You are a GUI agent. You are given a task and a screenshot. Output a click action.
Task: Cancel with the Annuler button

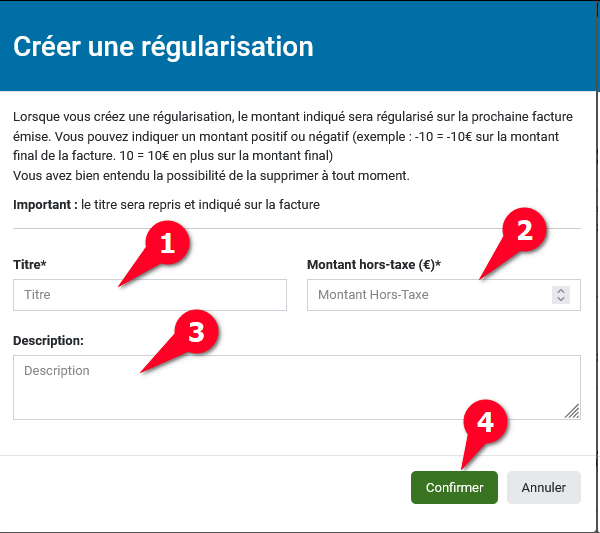tap(544, 488)
